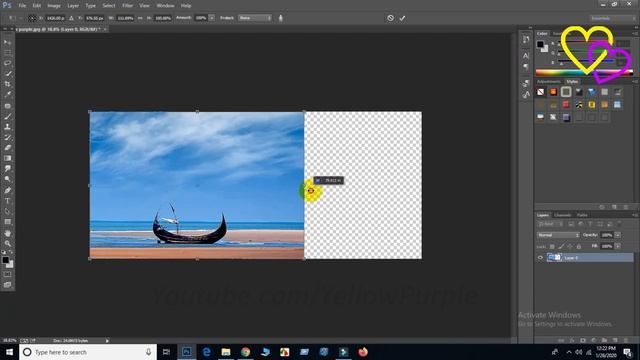Open the Color panel options menu
Screen dimensions: 640x360
[x=635, y=33]
